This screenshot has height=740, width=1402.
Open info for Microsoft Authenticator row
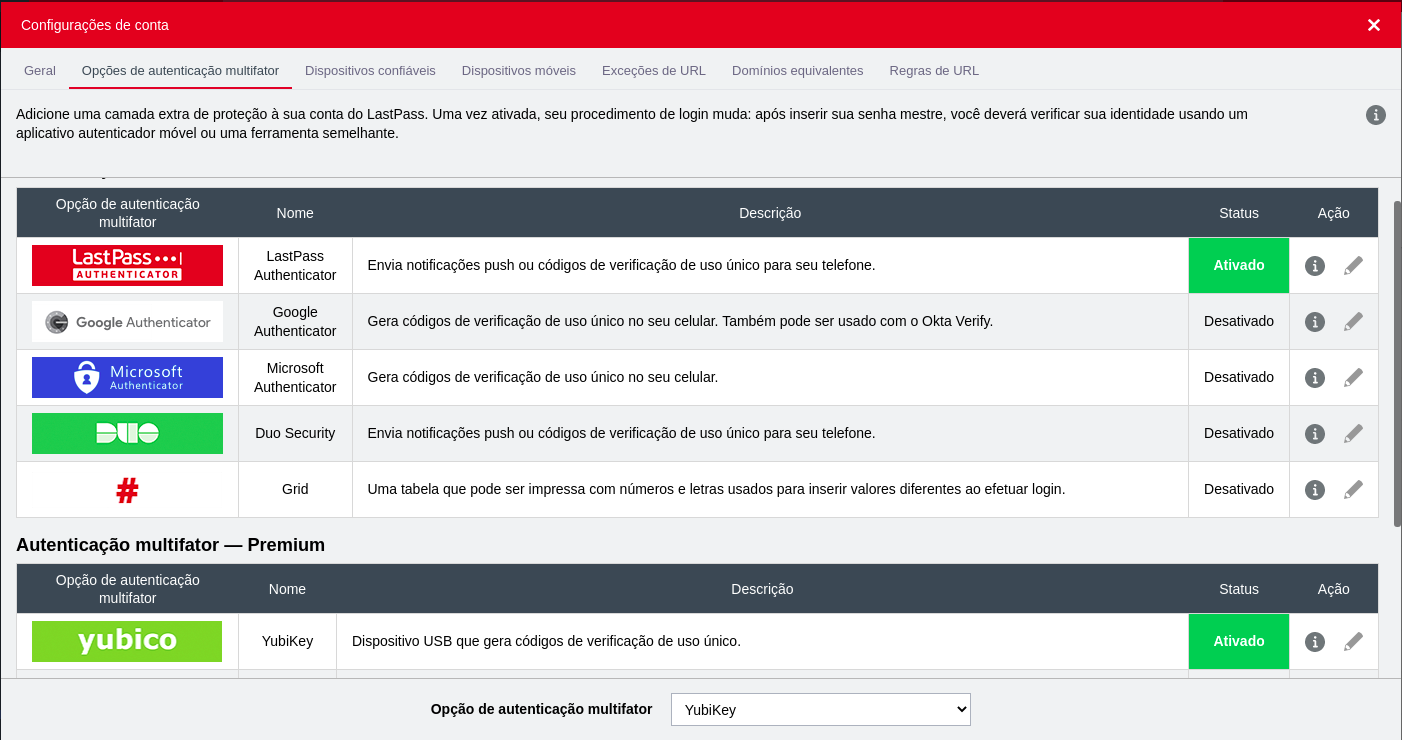(x=1315, y=378)
